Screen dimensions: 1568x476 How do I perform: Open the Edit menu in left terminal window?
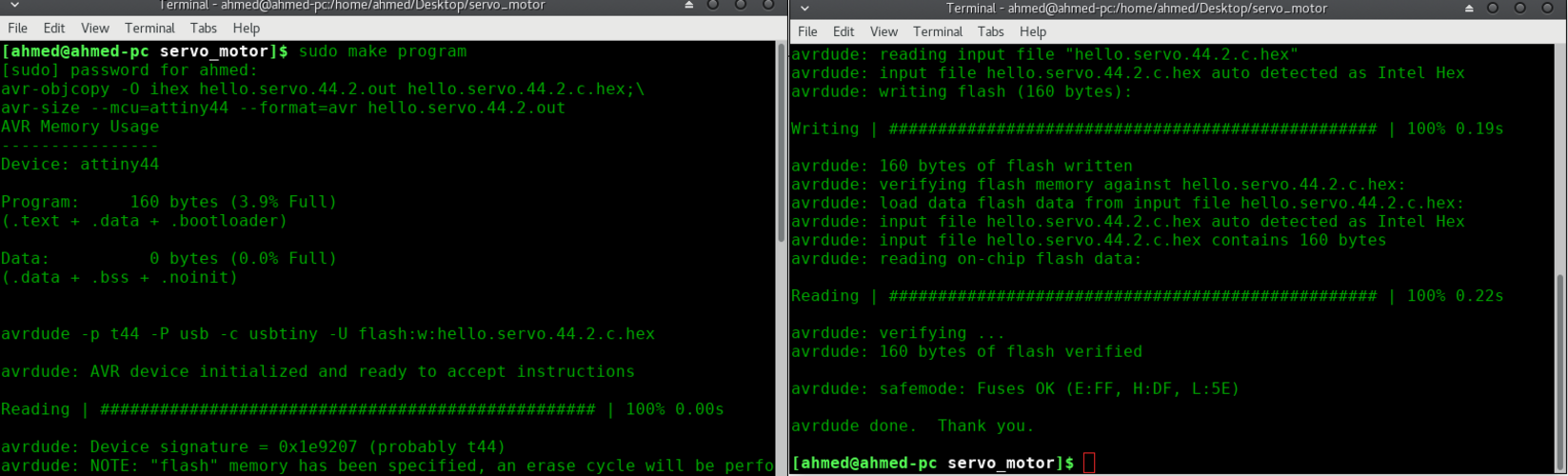54,29
